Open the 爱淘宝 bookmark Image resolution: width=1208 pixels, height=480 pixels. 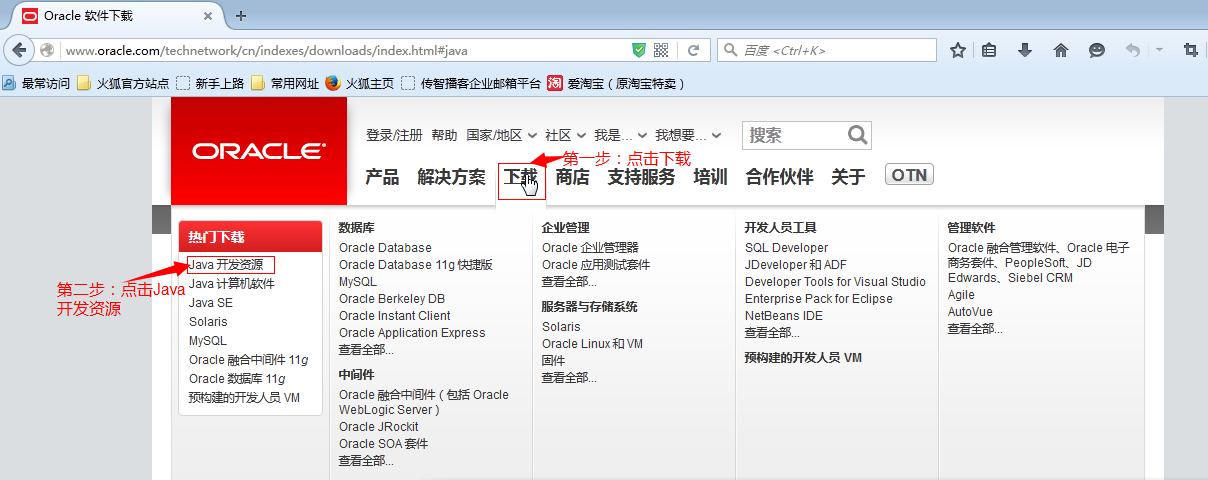pos(617,84)
